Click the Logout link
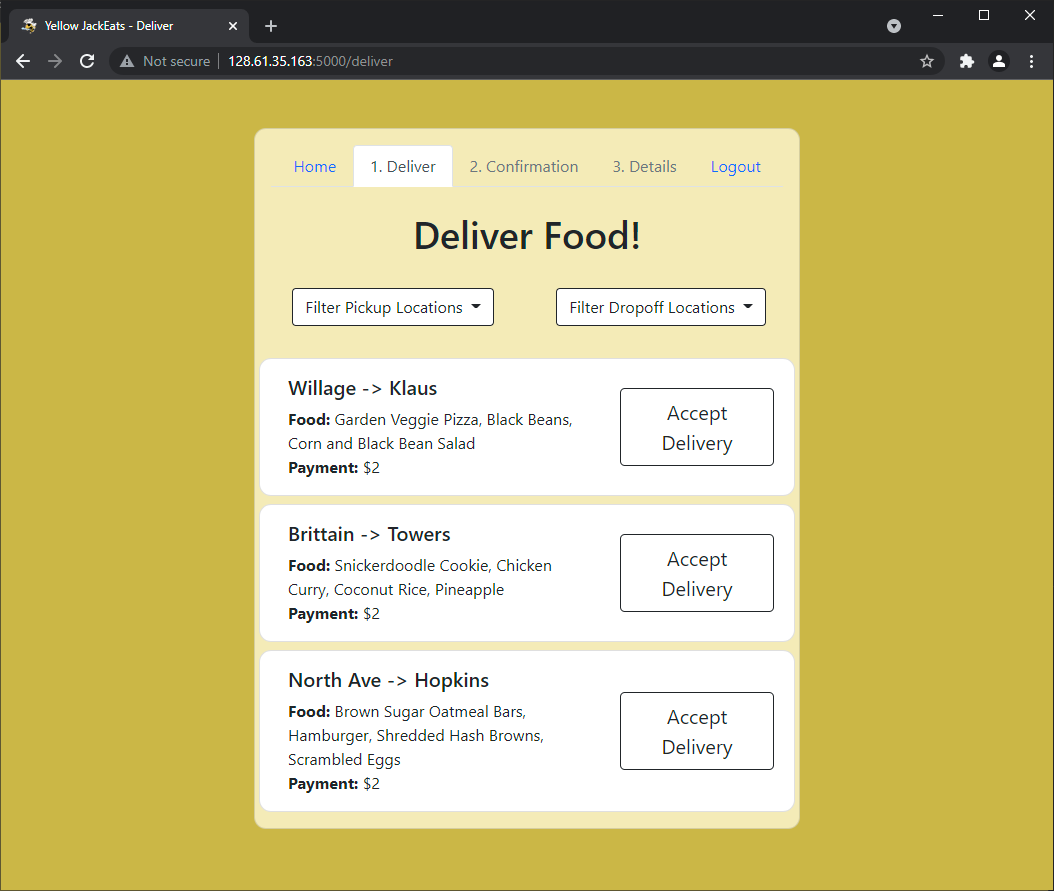Viewport: 1054px width, 891px height. (x=735, y=166)
